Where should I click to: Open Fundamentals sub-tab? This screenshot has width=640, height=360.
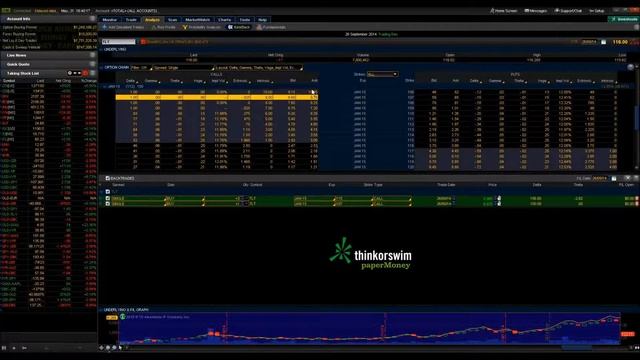point(271,27)
